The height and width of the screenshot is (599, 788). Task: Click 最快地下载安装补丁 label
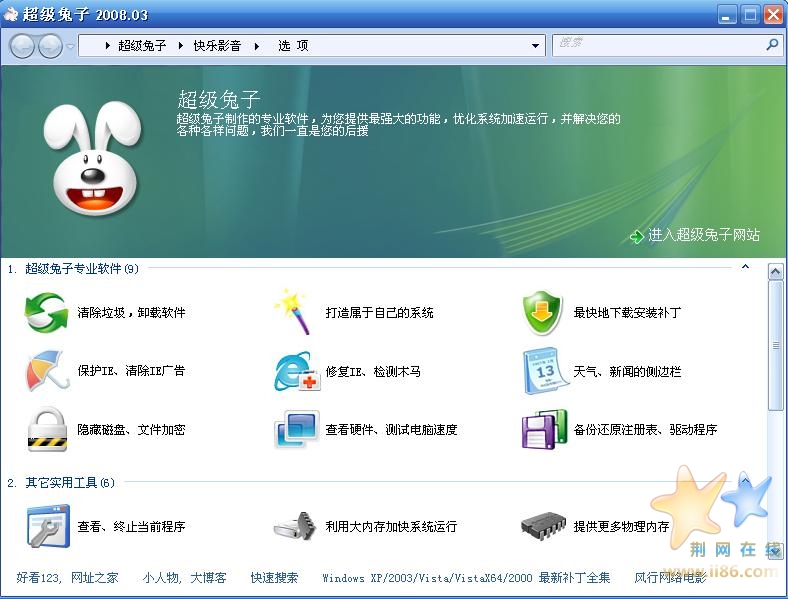627,313
